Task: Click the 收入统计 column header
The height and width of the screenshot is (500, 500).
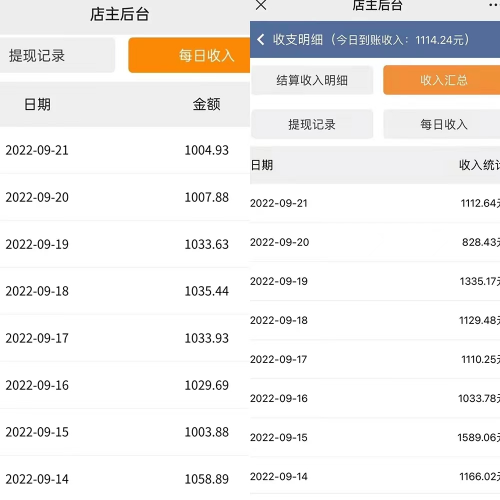Action: click(x=479, y=165)
